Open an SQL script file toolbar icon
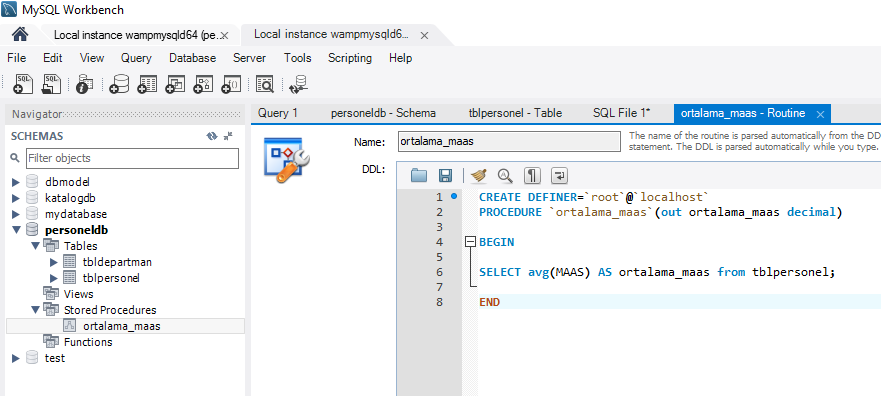881x396 pixels. coord(52,84)
